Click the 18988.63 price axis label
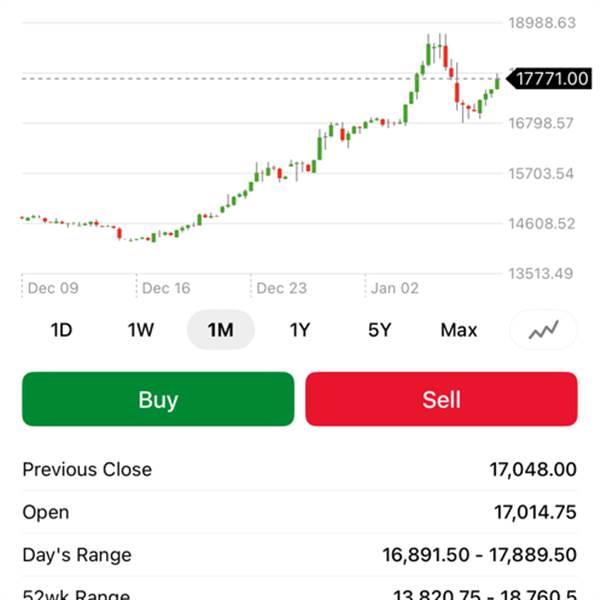 pos(543,22)
